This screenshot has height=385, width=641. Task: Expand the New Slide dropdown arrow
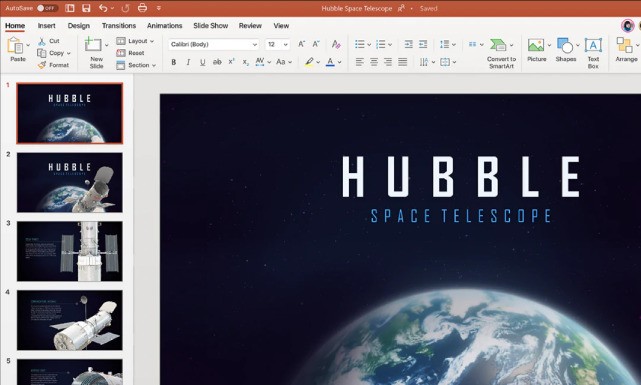[106, 45]
